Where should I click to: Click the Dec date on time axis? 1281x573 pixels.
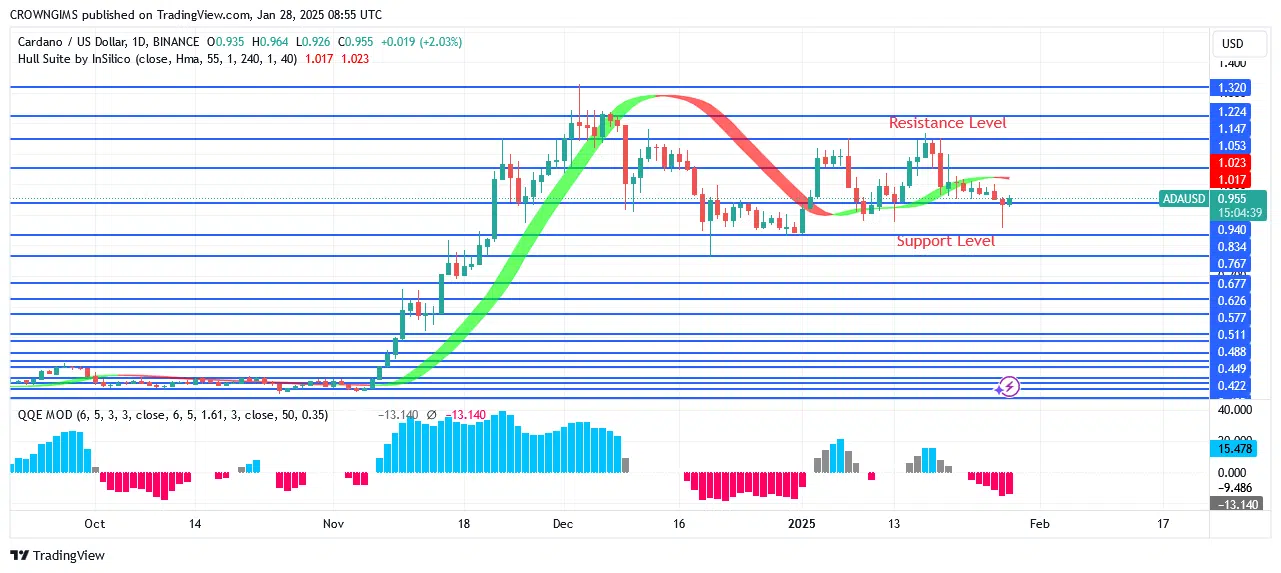point(562,523)
